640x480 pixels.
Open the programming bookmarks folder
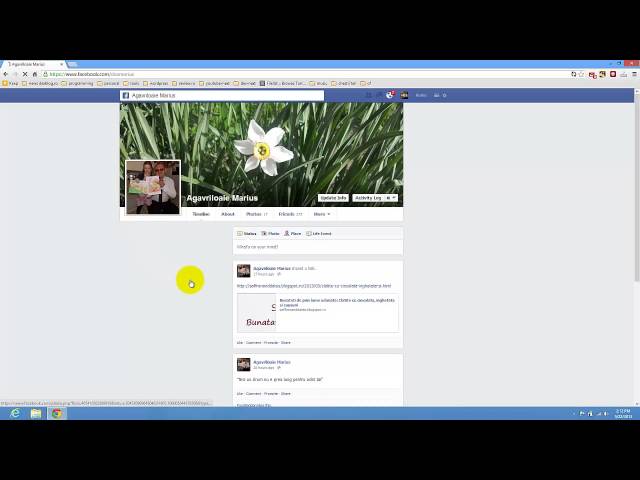point(77,83)
